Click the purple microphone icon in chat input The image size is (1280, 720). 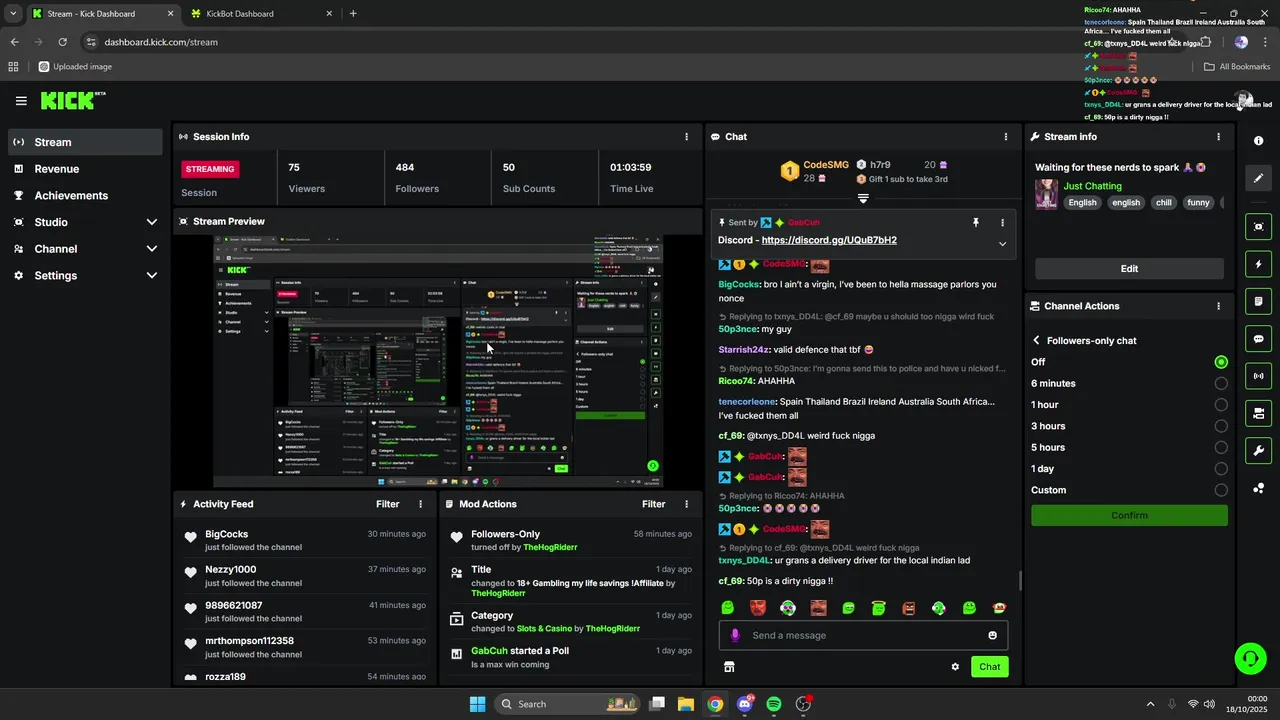point(735,635)
